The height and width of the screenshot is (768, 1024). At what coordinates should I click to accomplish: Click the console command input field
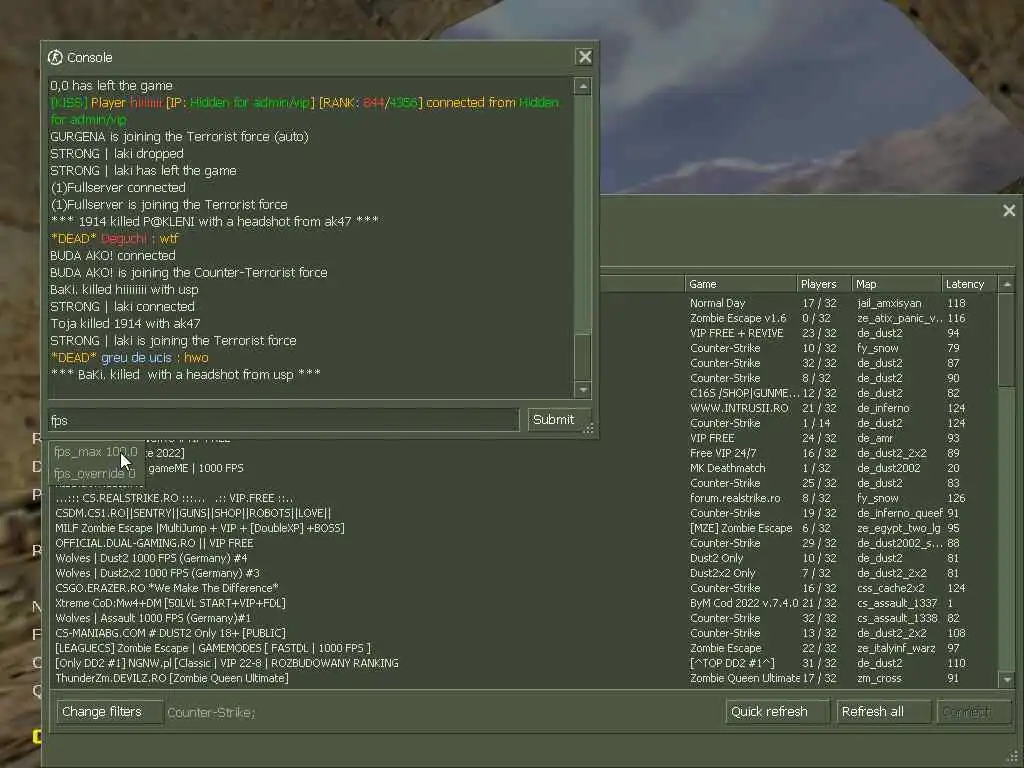coord(284,420)
